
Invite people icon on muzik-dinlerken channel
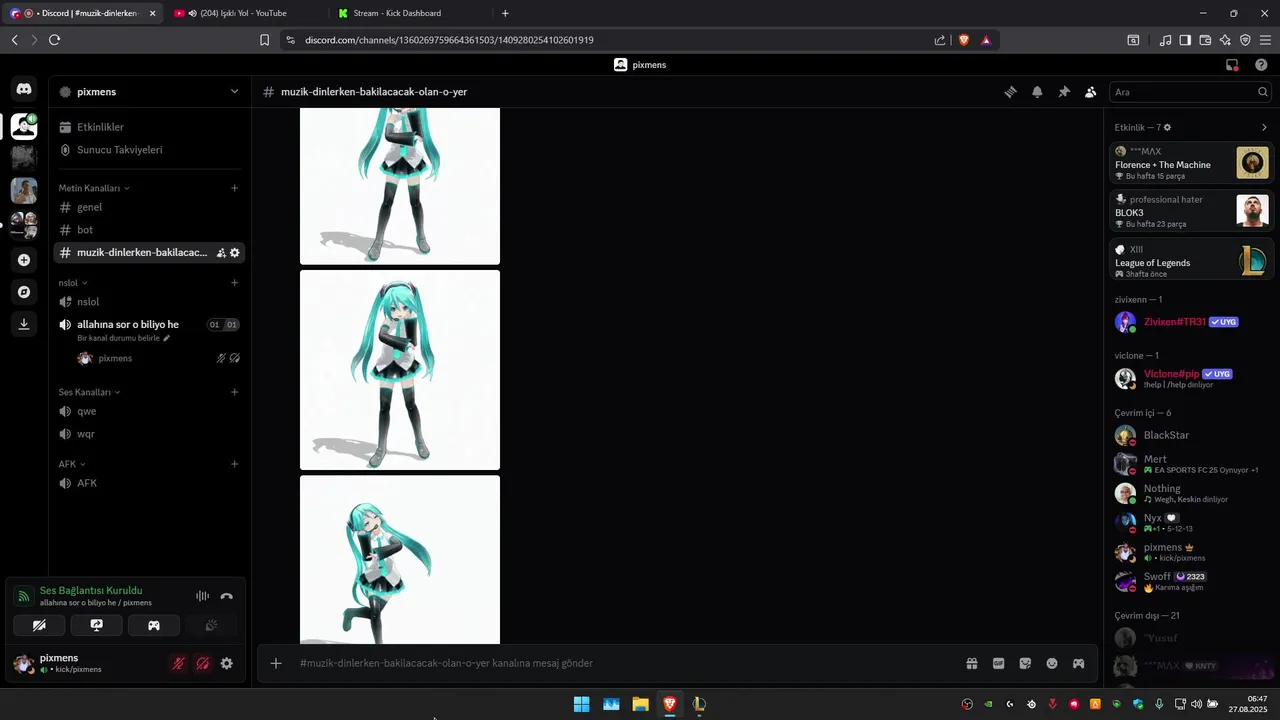coord(221,253)
